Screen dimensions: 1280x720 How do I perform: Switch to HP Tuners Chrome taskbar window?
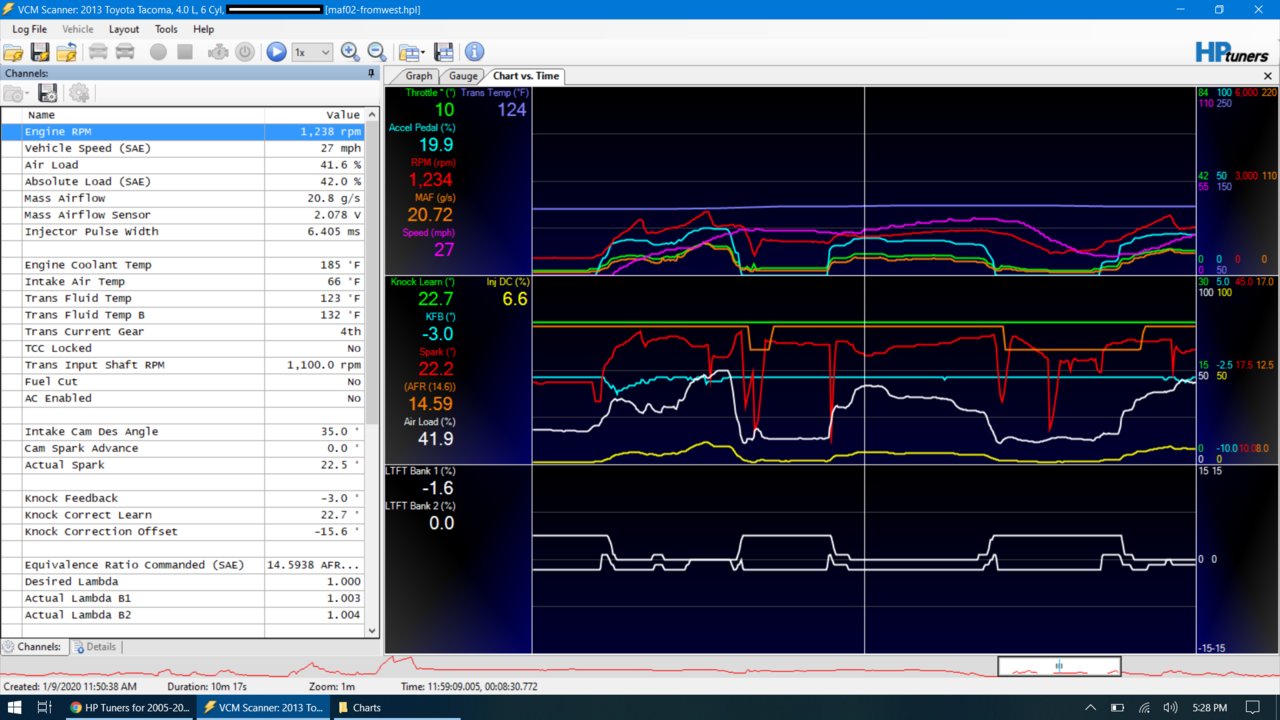point(128,707)
